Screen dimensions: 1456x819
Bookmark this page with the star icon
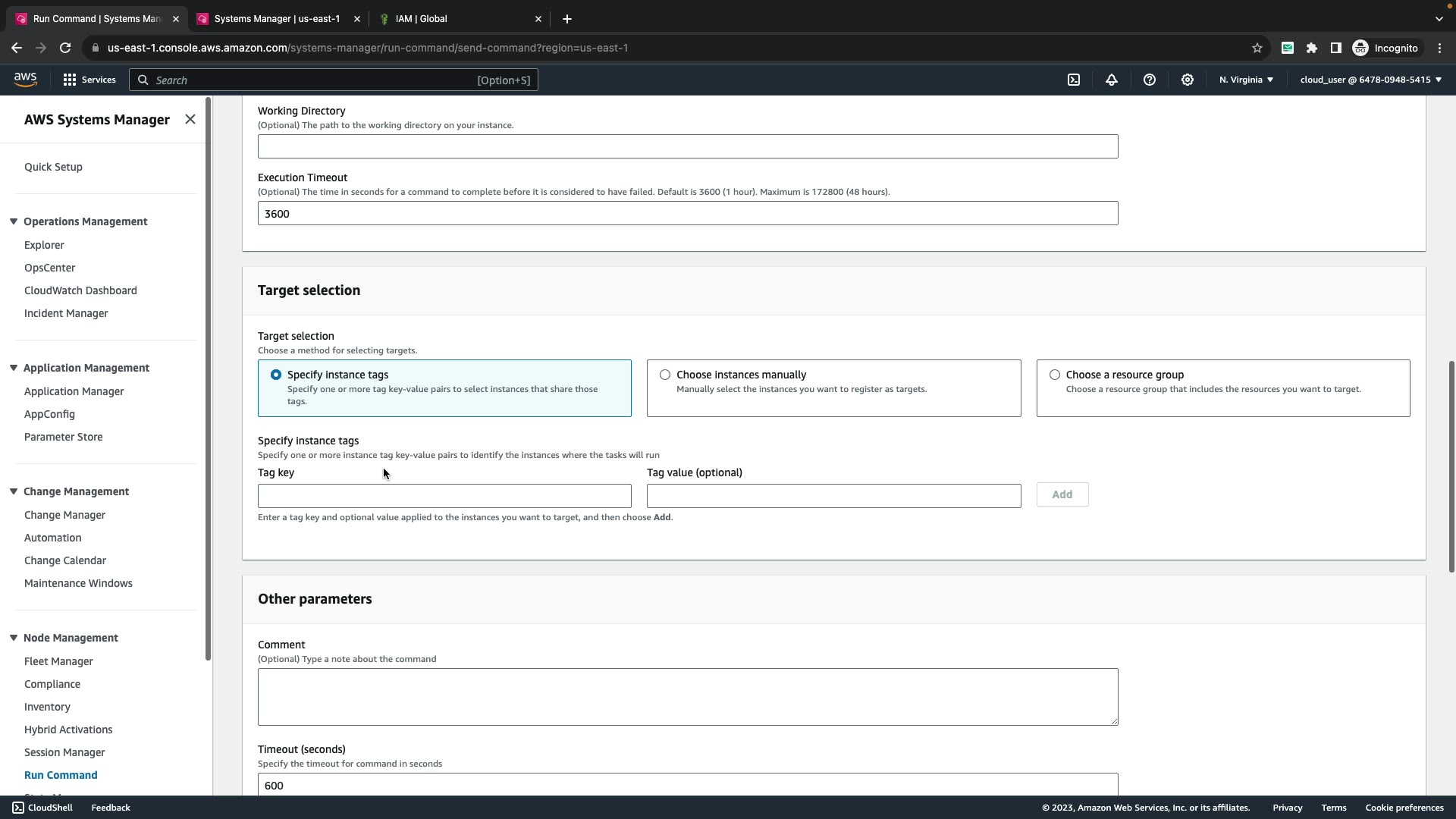click(x=1257, y=48)
